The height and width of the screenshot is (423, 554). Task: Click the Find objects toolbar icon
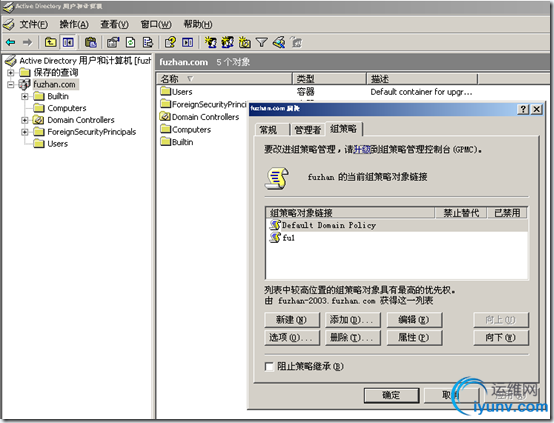[279, 42]
